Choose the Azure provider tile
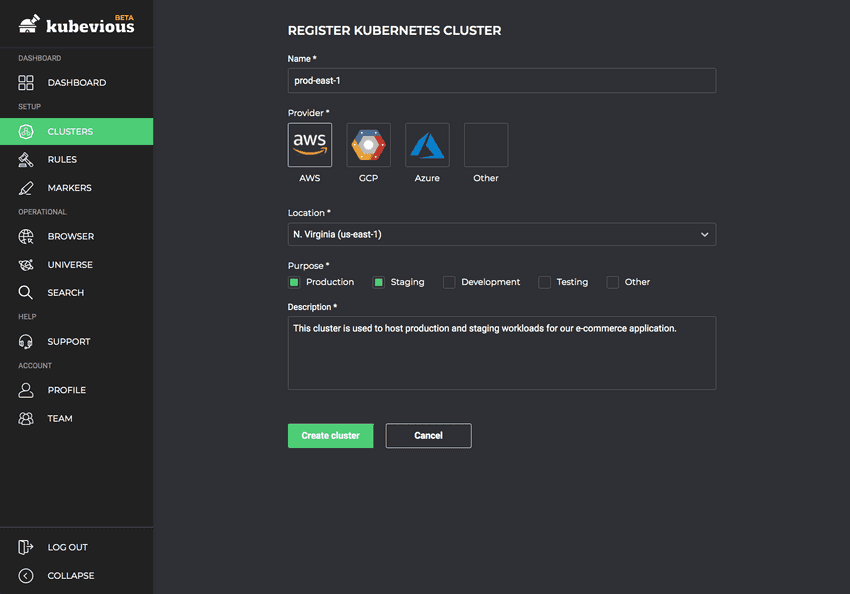850x594 pixels. click(427, 145)
